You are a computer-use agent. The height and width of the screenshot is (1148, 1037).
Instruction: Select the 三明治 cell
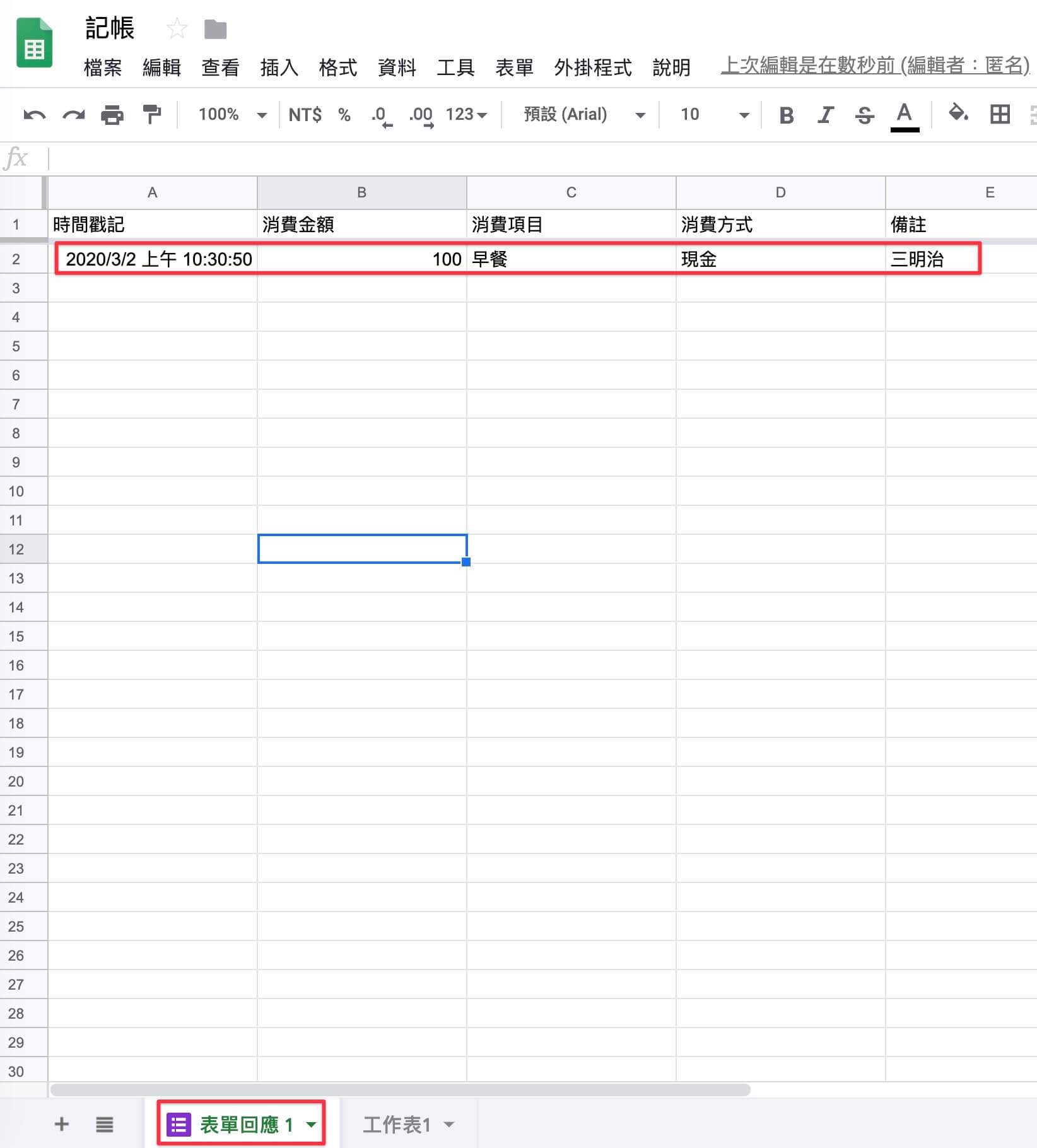click(961, 259)
